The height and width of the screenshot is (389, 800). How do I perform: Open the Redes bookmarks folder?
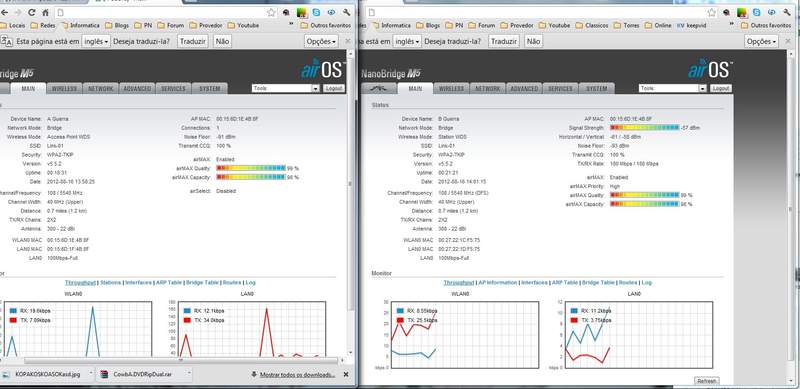click(43, 25)
